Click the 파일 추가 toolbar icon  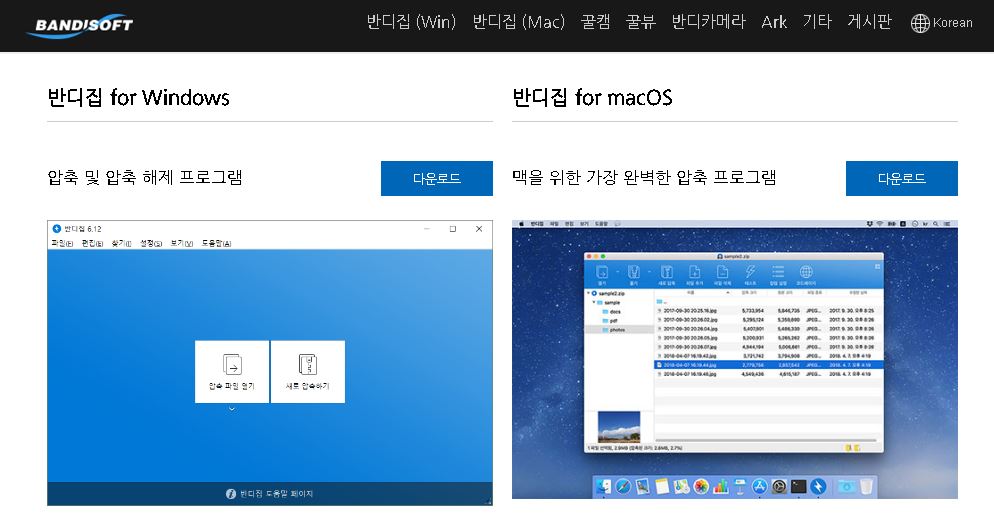click(695, 274)
